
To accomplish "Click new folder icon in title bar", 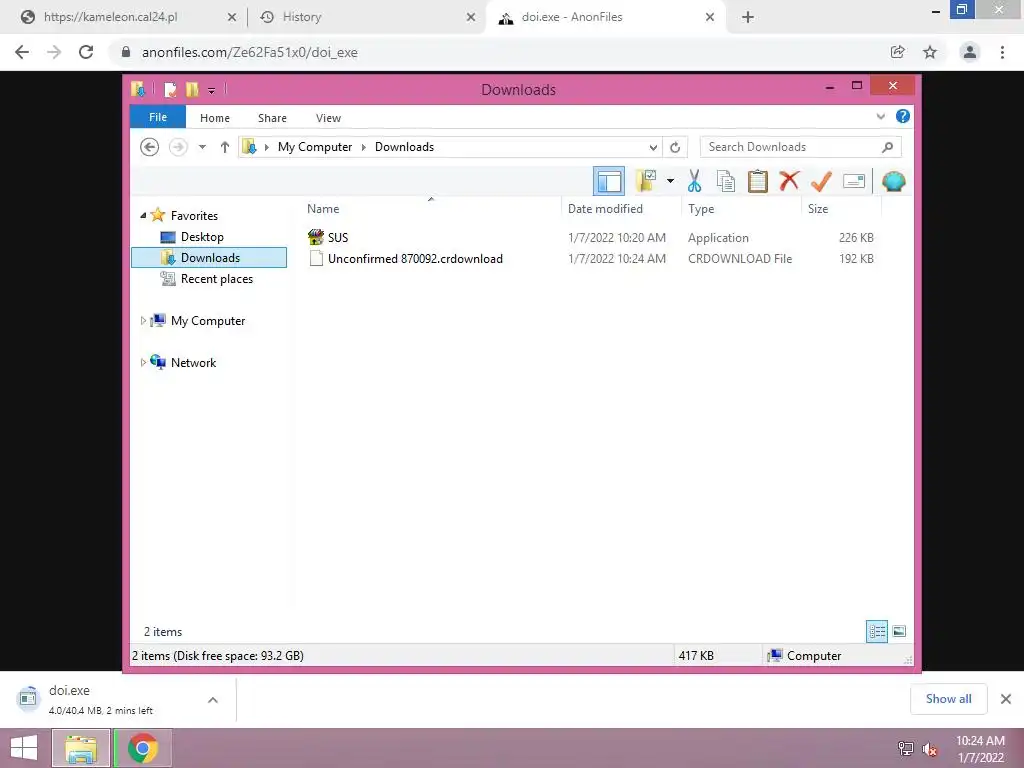I will (192, 89).
